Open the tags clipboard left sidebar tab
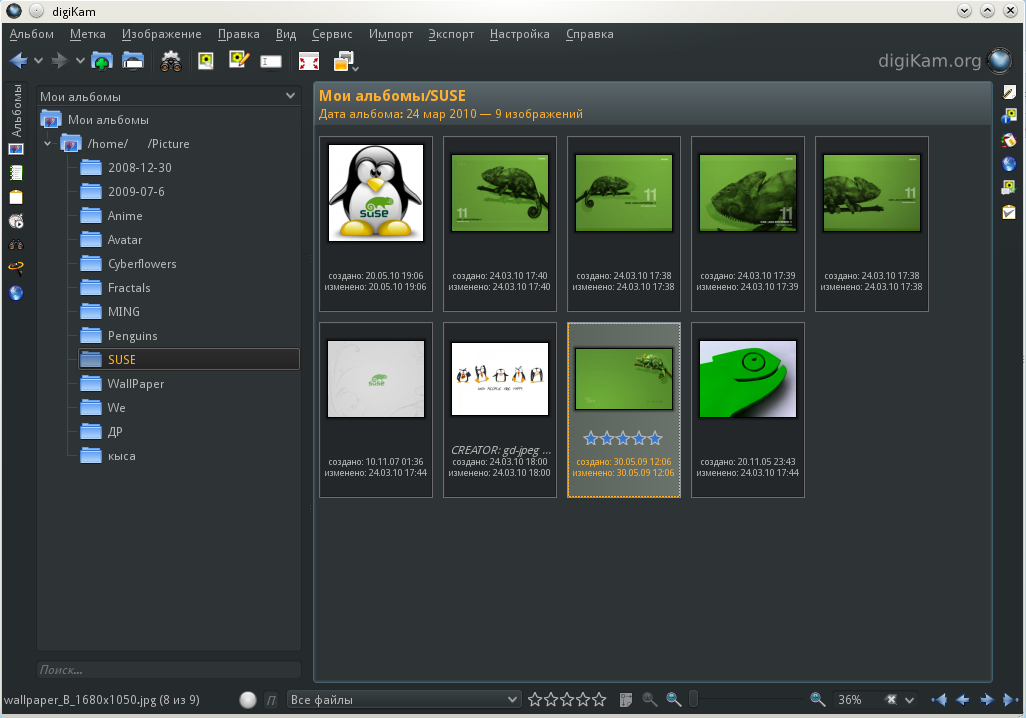Screen dimensions: 1026x718 tap(16, 197)
